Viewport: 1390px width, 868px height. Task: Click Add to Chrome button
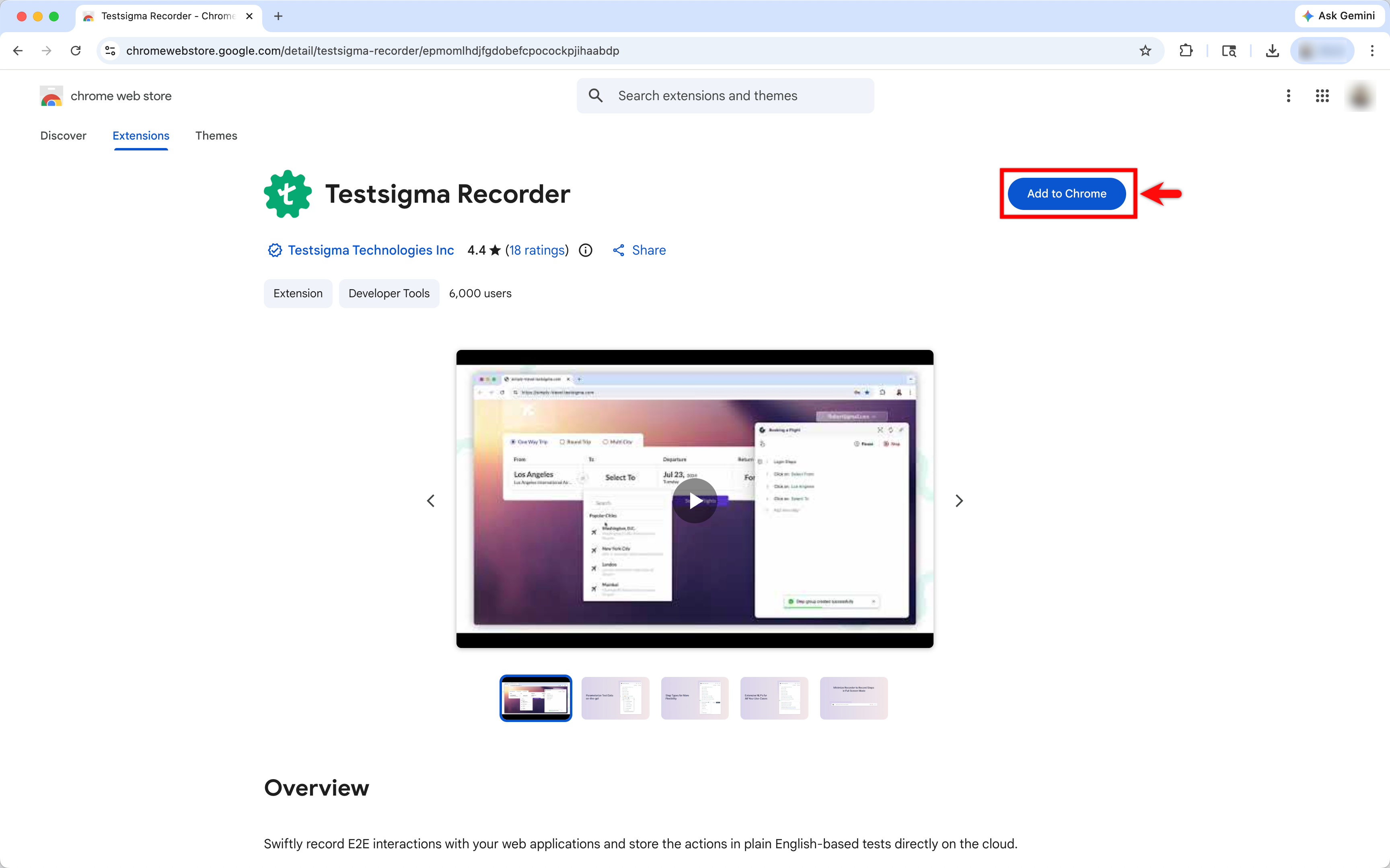pyautogui.click(x=1066, y=193)
